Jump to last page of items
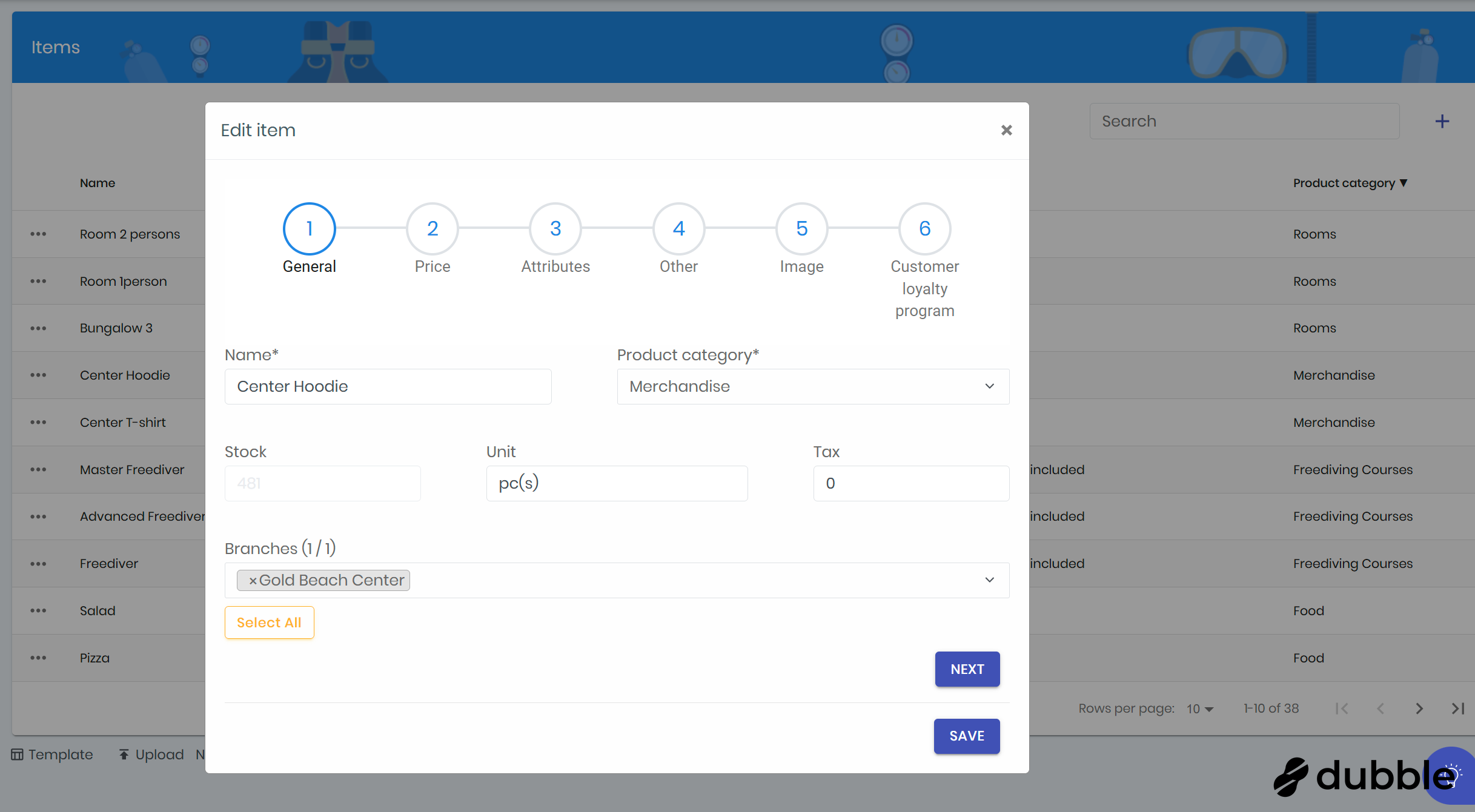1475x812 pixels. pos(1458,708)
